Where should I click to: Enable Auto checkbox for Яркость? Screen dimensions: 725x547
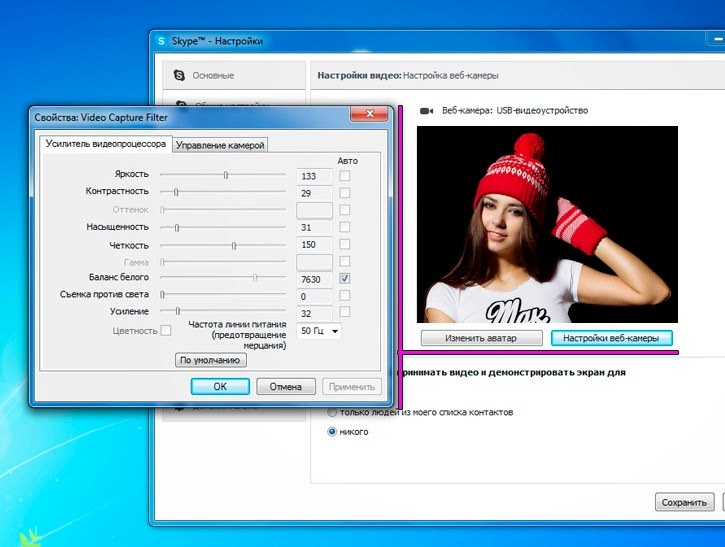[344, 176]
